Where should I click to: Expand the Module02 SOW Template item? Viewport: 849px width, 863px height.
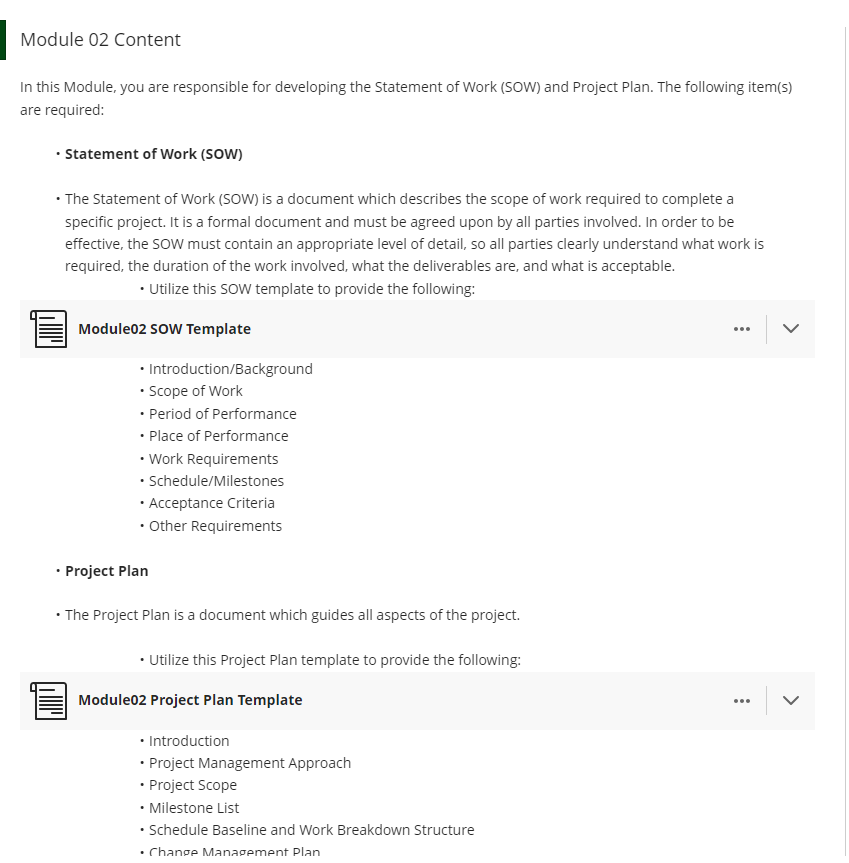click(x=791, y=329)
